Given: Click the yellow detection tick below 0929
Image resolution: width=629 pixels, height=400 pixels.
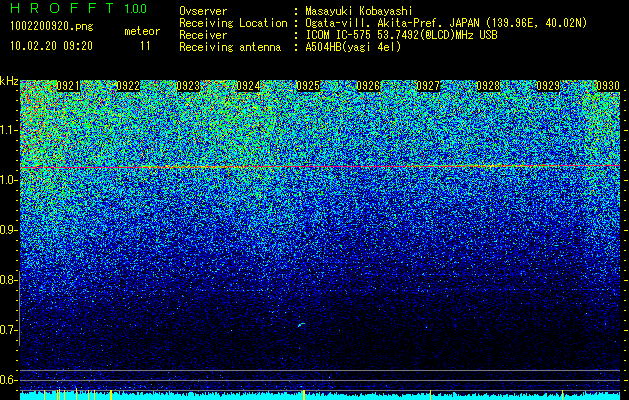Looking at the screenshot, I should 562,394.
